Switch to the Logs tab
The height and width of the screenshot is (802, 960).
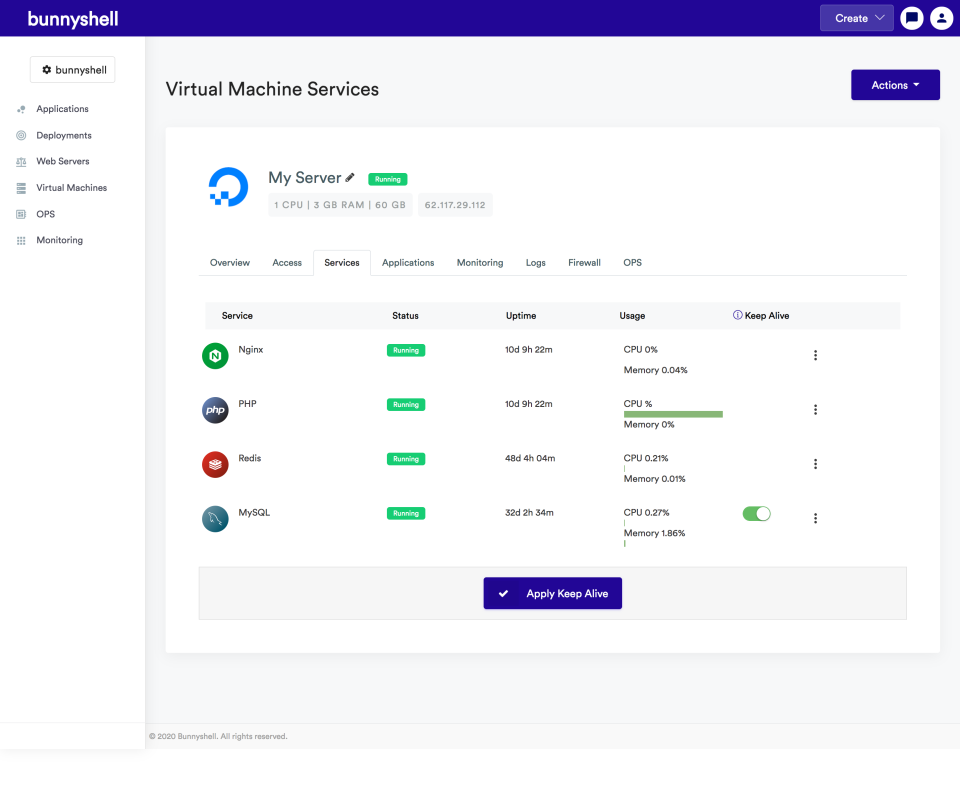536,263
